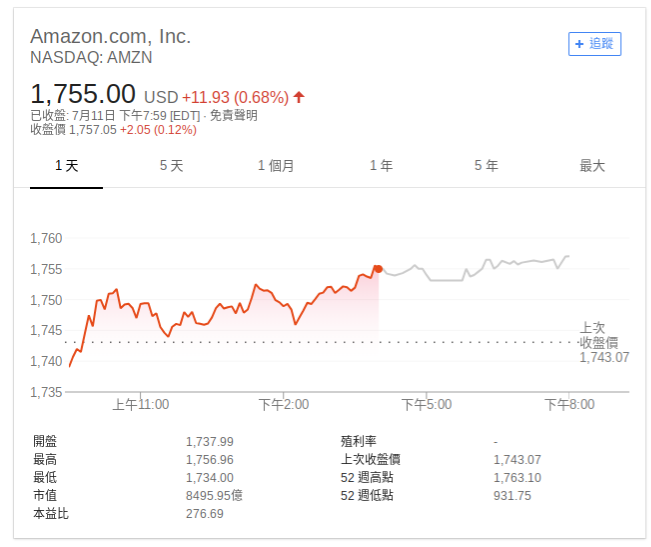651x547 pixels.
Task: Open the 1 個月 chart range
Action: [276, 166]
